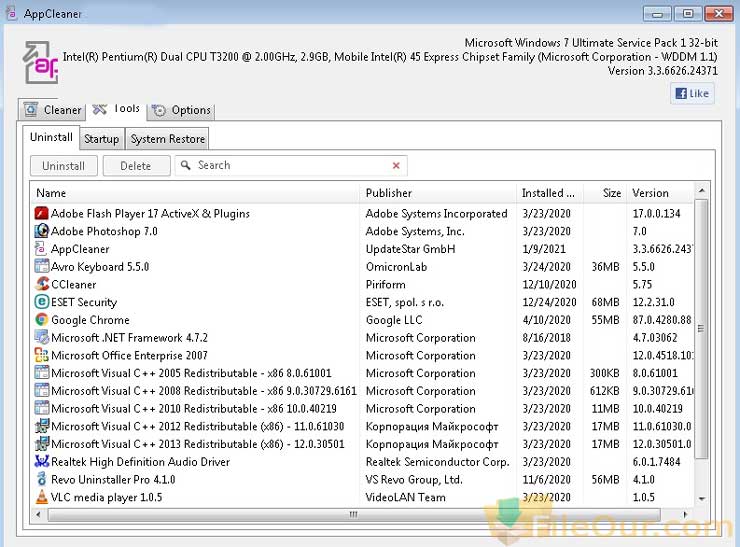Click the vertical scrollbar down arrow

[x=701, y=499]
